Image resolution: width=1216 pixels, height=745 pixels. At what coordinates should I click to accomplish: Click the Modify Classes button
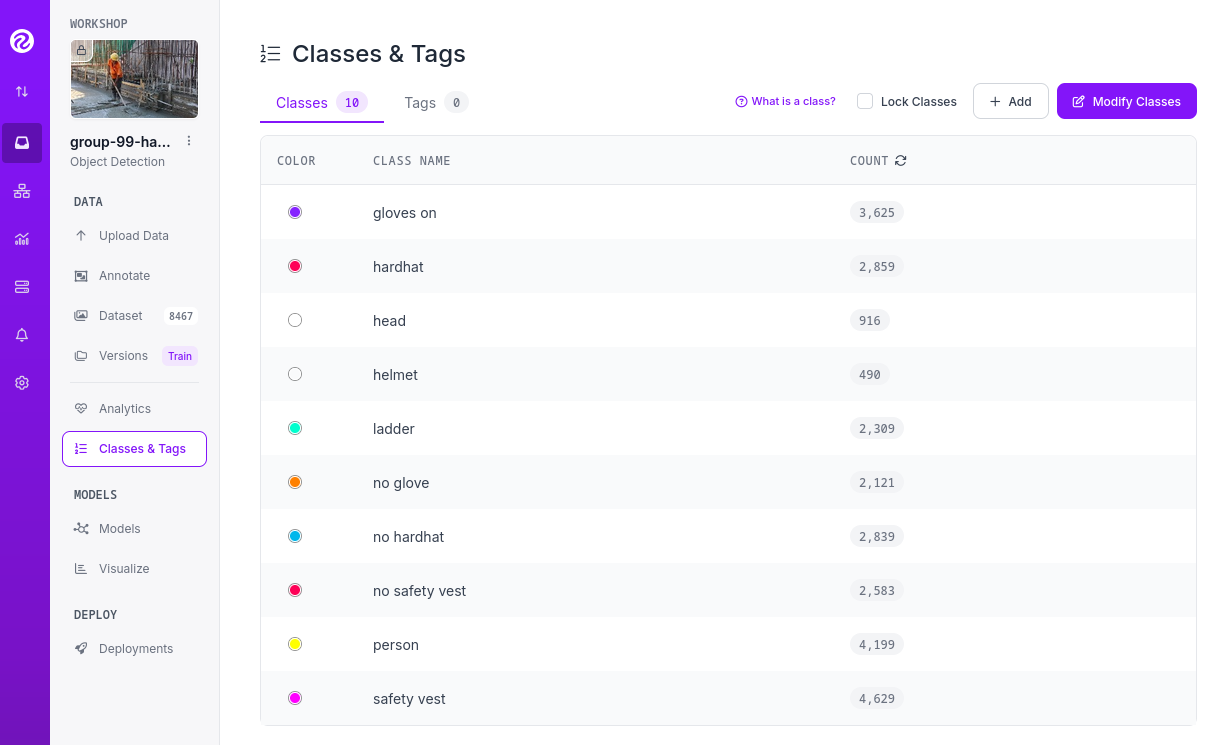1126,101
